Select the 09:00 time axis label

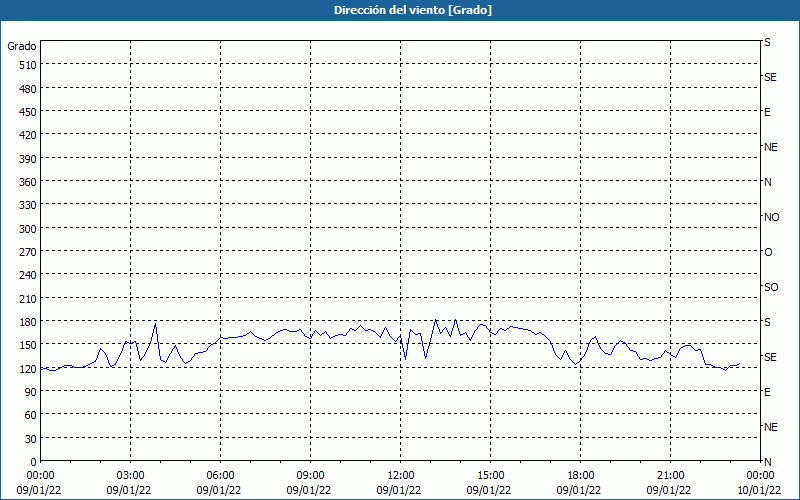pos(310,476)
